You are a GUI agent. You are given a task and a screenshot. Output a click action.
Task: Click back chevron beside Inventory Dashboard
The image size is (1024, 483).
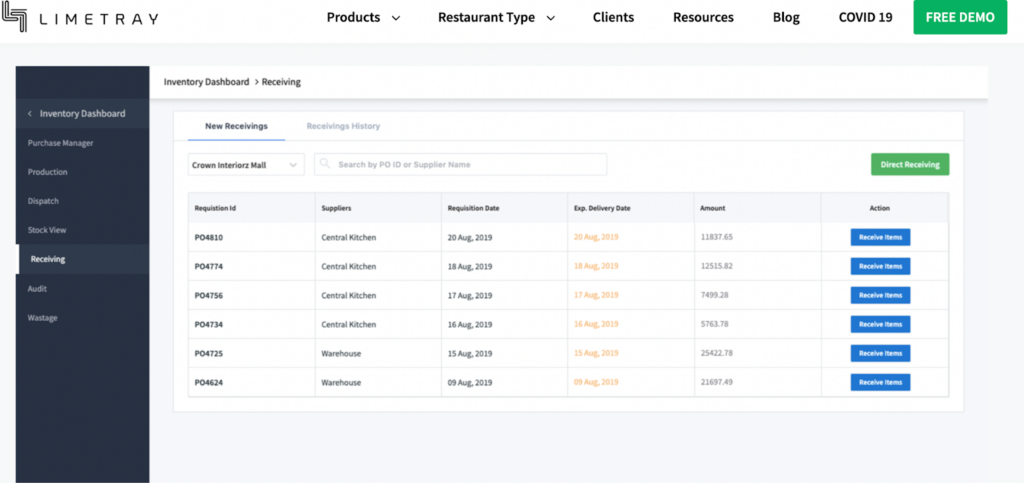tap(29, 114)
